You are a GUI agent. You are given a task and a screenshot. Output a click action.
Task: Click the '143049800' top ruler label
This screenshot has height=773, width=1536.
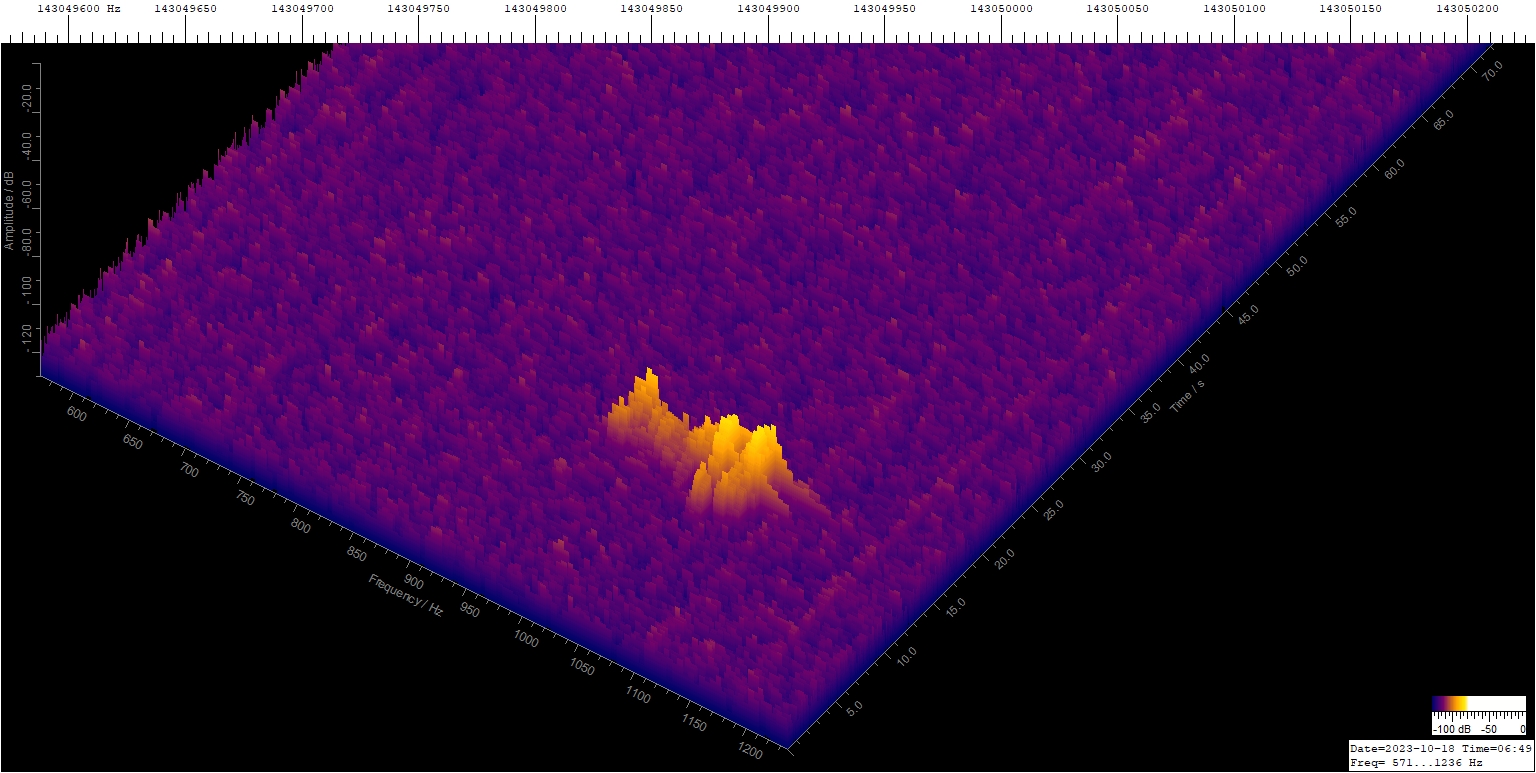[x=535, y=8]
